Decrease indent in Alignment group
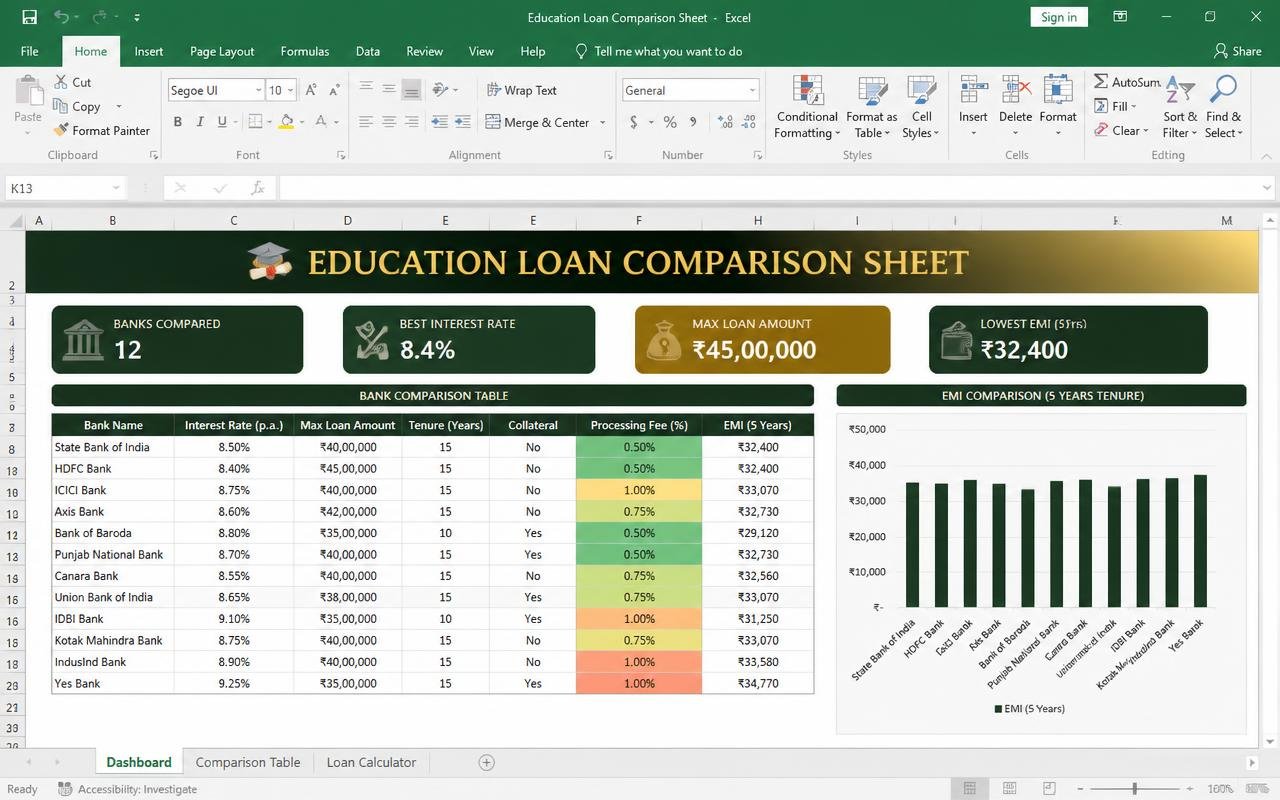The height and width of the screenshot is (800, 1280). coord(440,122)
